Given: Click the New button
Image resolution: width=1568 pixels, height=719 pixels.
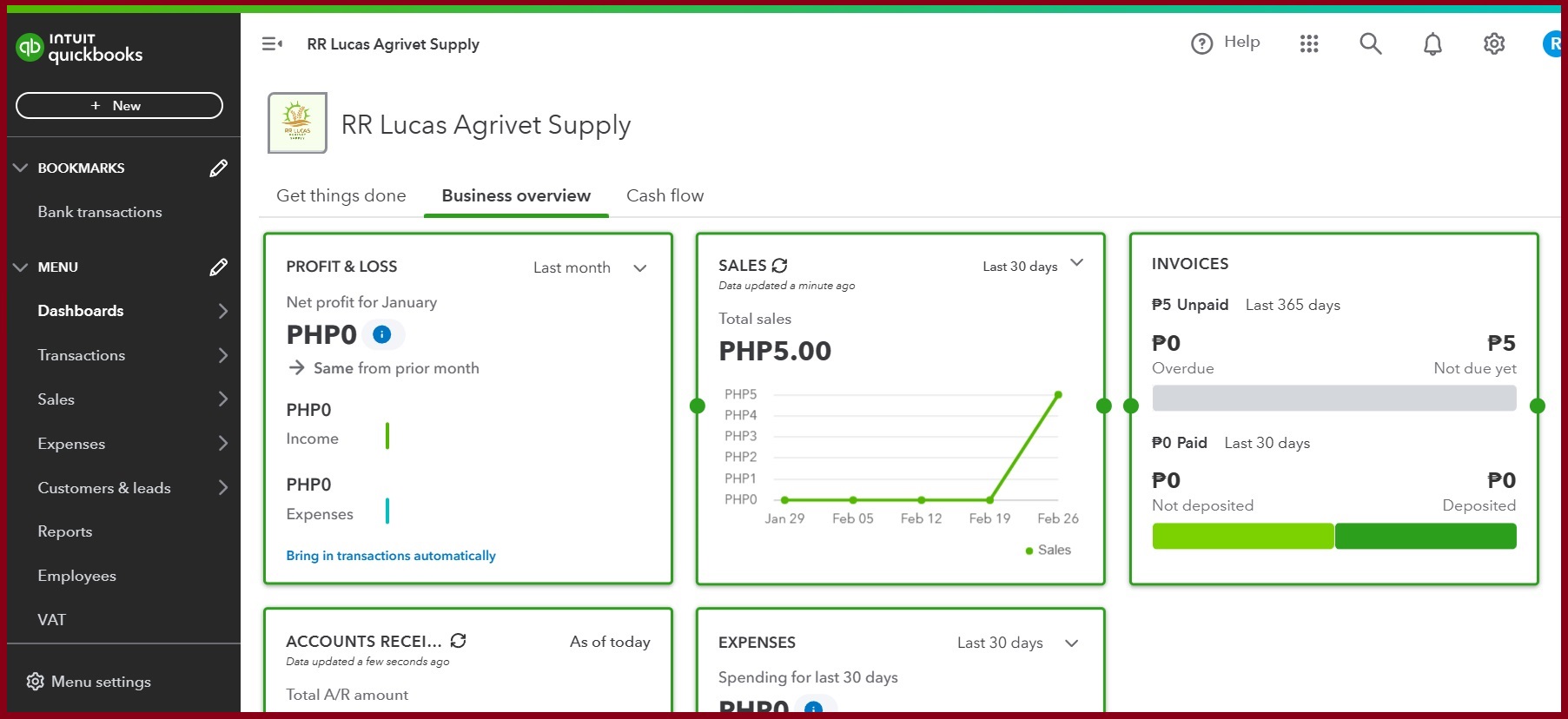Looking at the screenshot, I should (x=119, y=106).
